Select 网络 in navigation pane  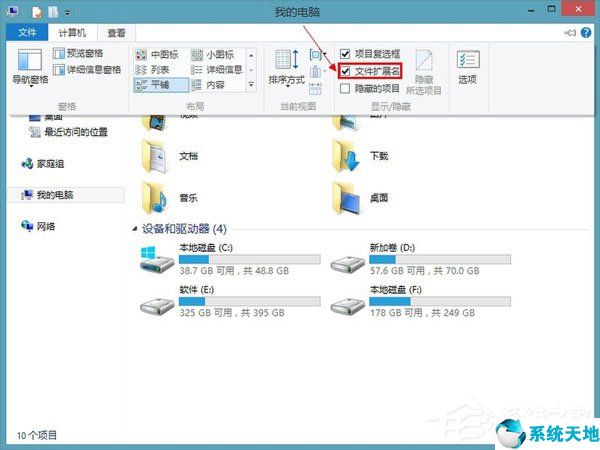(38, 227)
